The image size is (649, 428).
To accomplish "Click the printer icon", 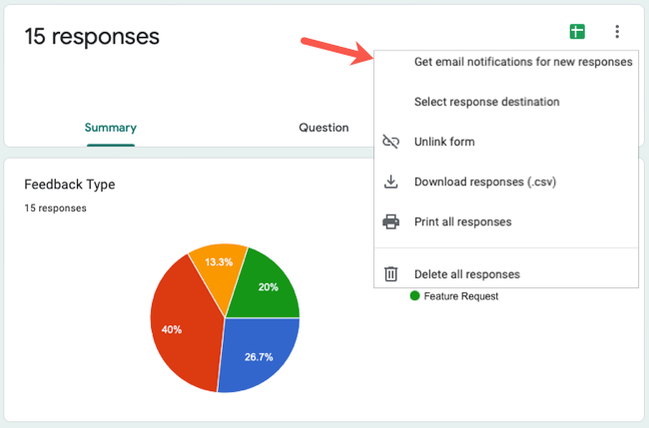I will 391,221.
